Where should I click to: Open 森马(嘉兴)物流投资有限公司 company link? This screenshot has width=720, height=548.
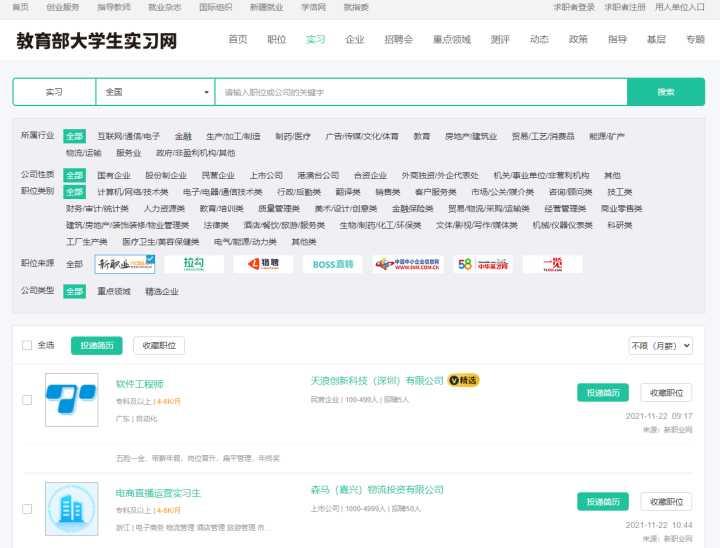coord(377,490)
